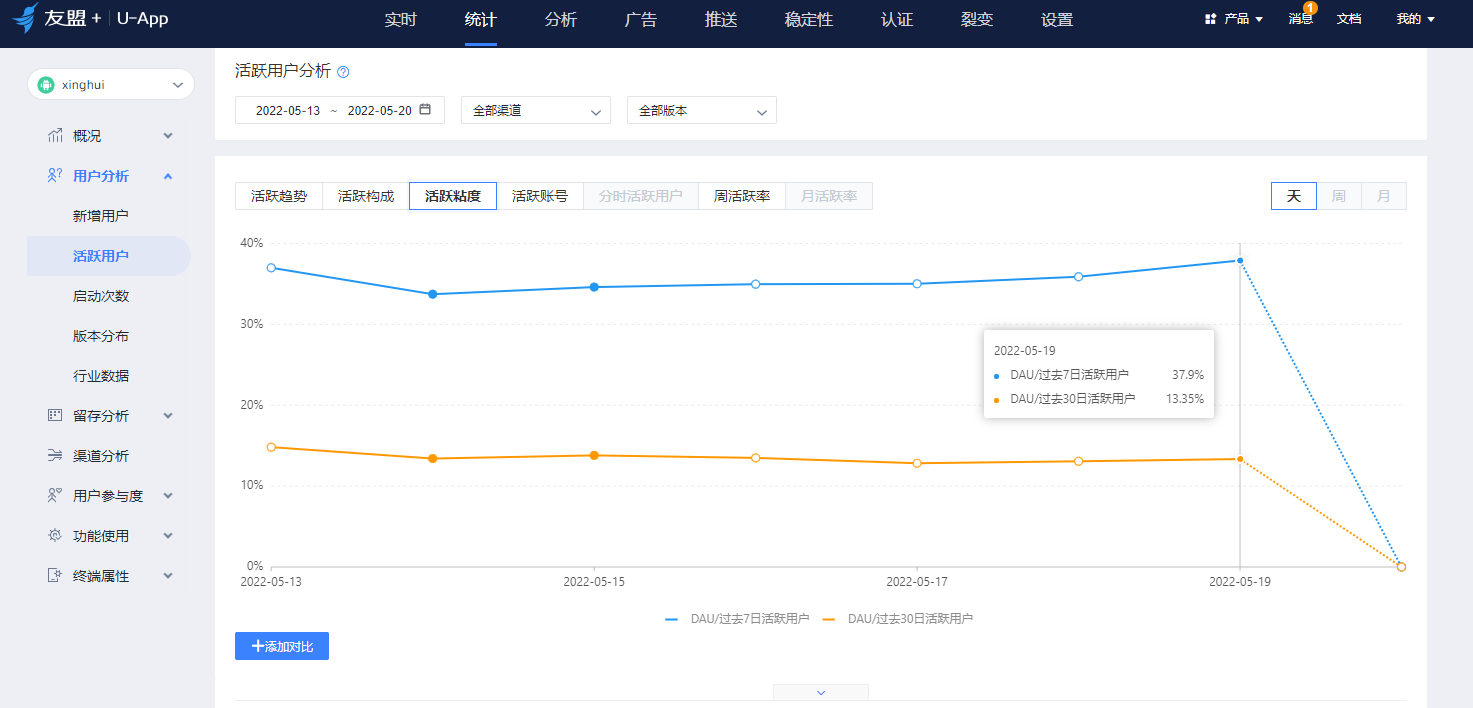
Task: Select the 天 granularity option
Action: 1293,196
